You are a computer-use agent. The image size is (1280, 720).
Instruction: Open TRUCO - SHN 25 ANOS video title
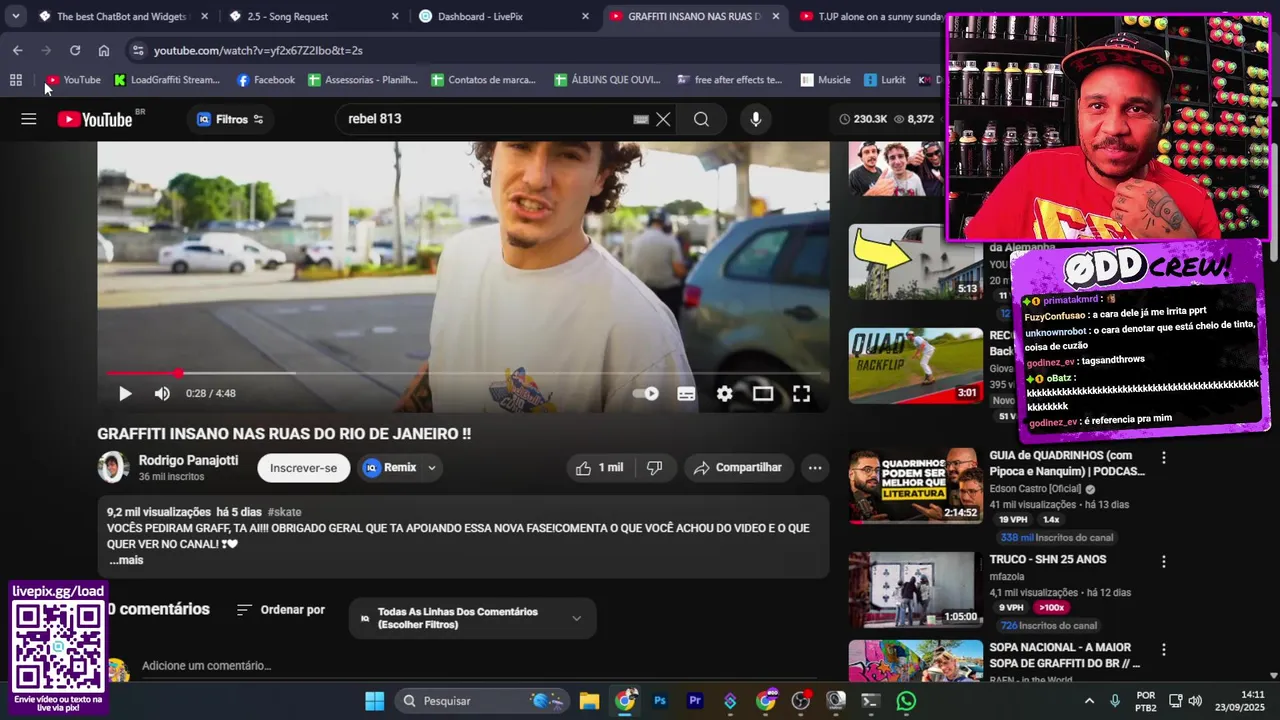1047,560
